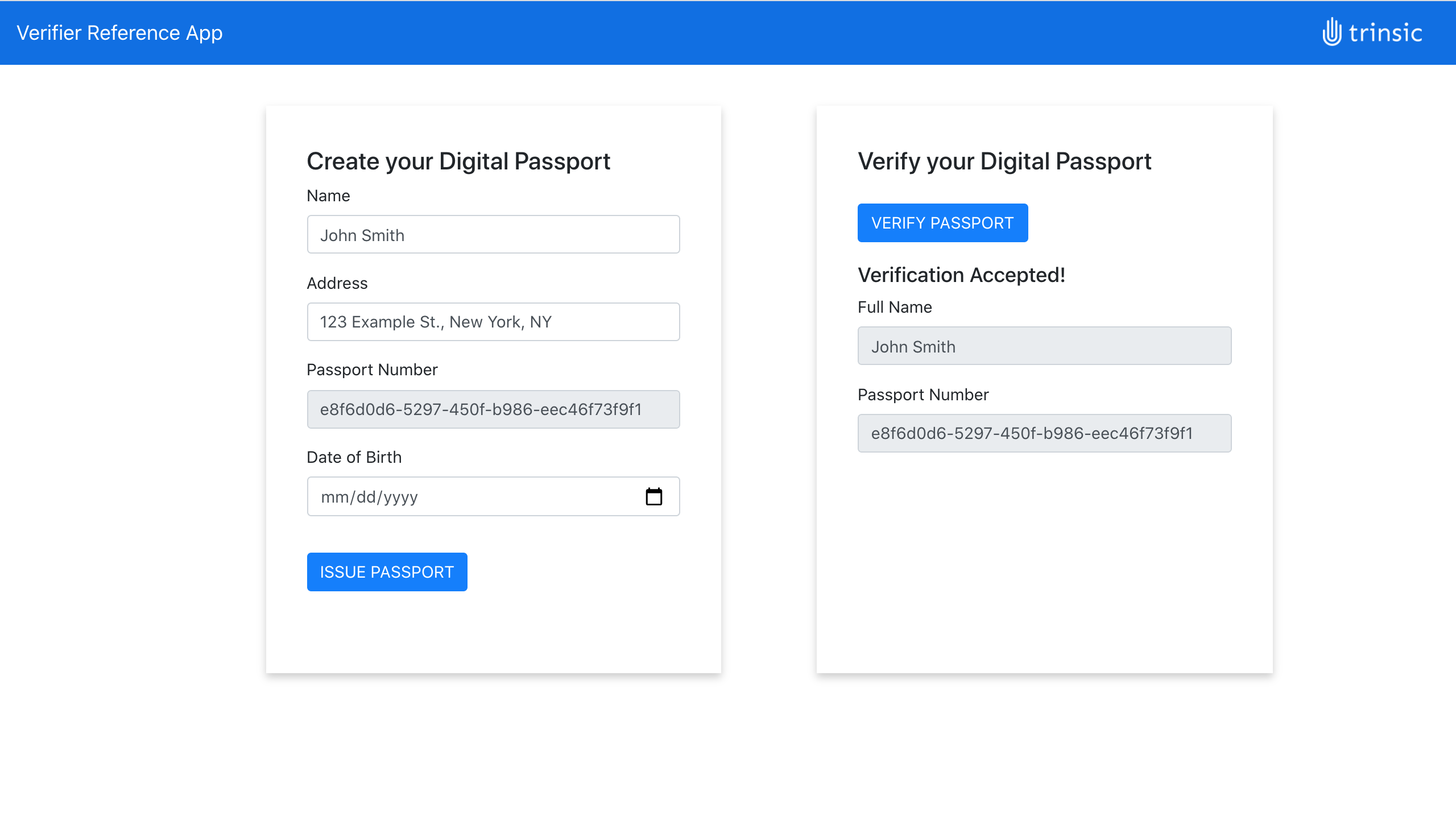Click the VERIFY PASSPORT button

coord(943,222)
